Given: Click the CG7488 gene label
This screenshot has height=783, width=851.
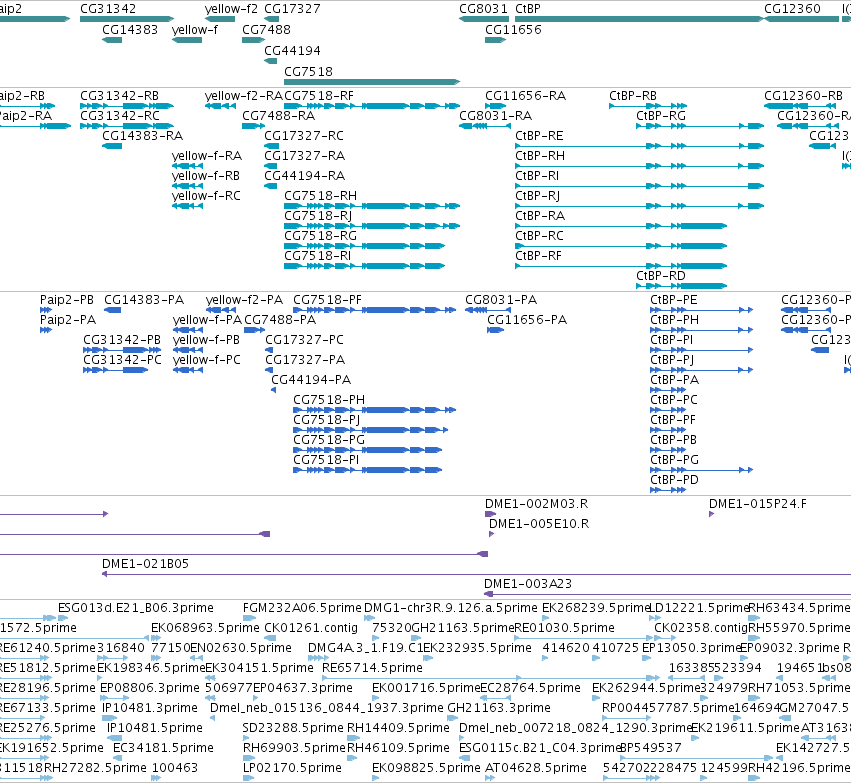Looking at the screenshot, I should tap(266, 29).
